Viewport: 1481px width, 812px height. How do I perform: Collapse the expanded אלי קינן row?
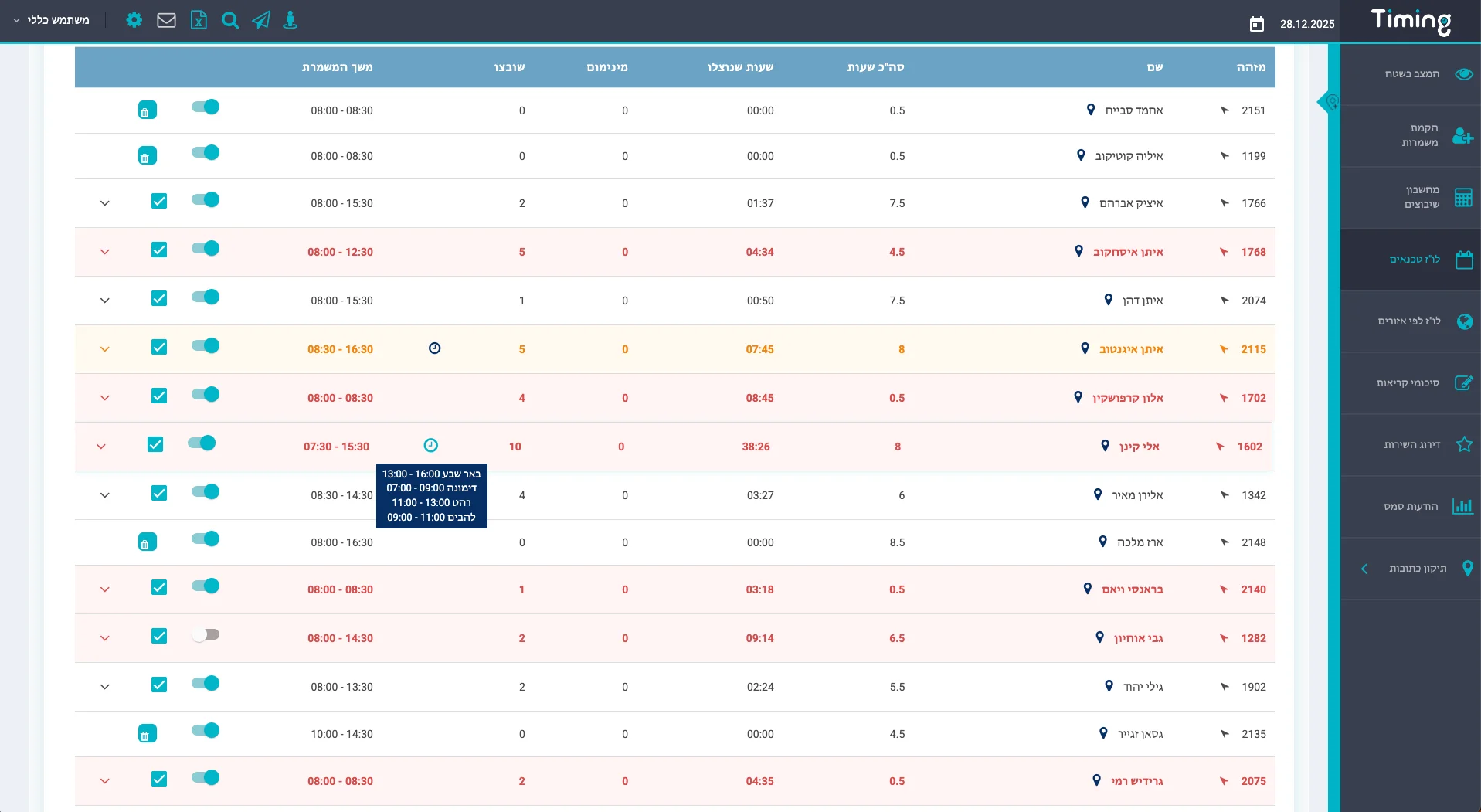click(101, 446)
